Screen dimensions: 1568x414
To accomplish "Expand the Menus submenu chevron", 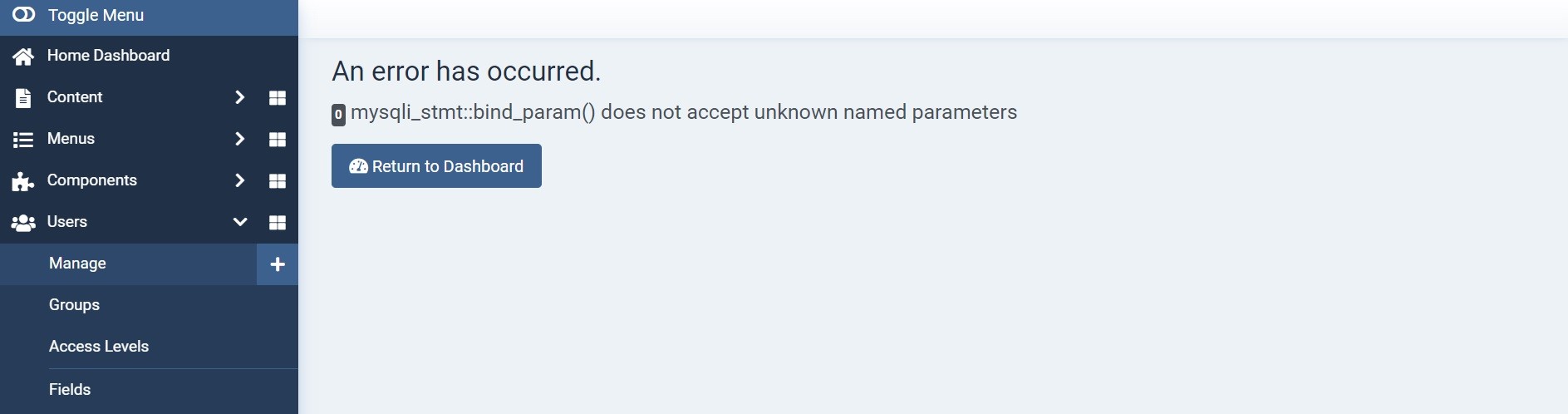I will click(239, 139).
